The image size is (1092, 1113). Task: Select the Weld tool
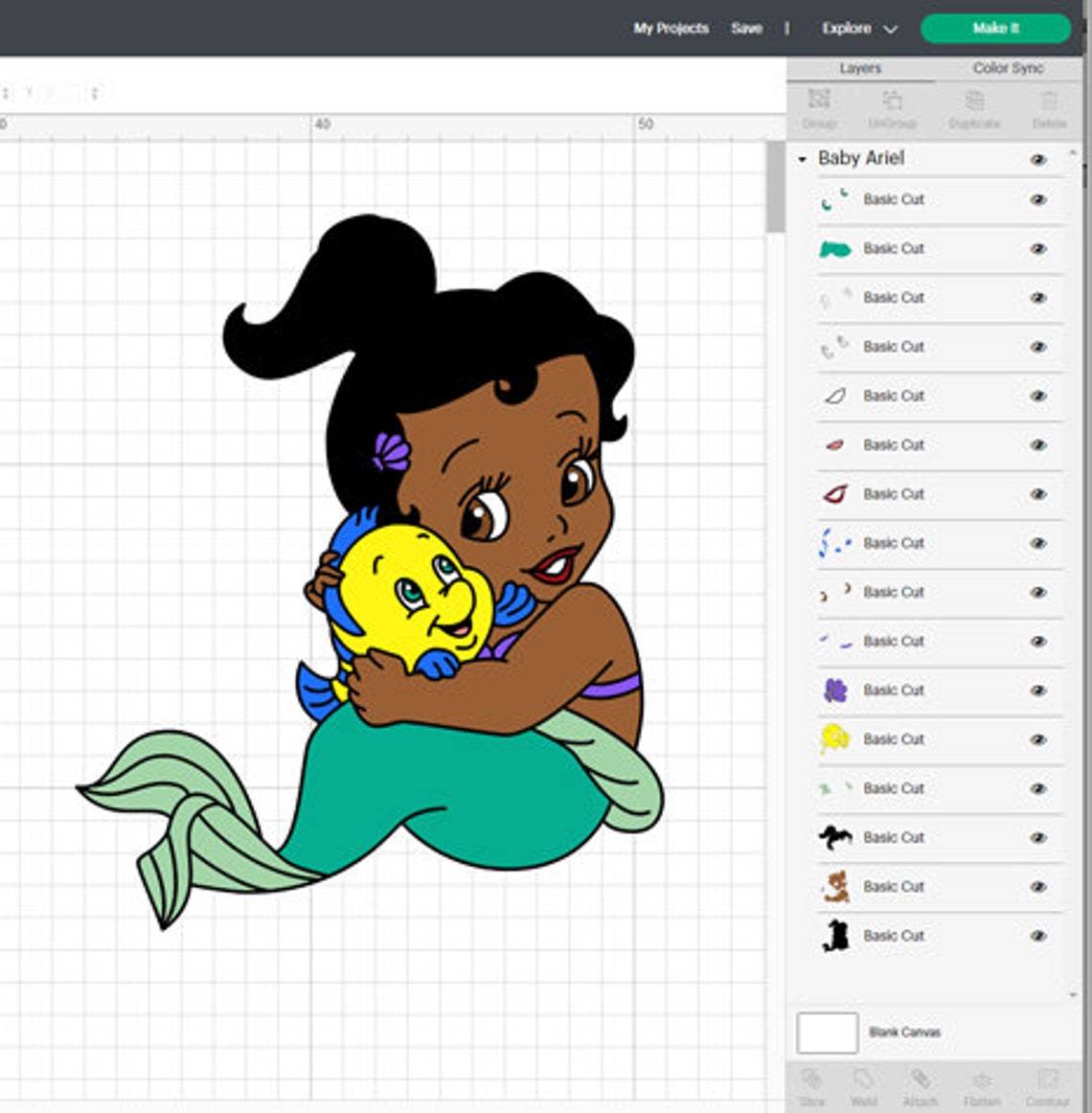858,1087
